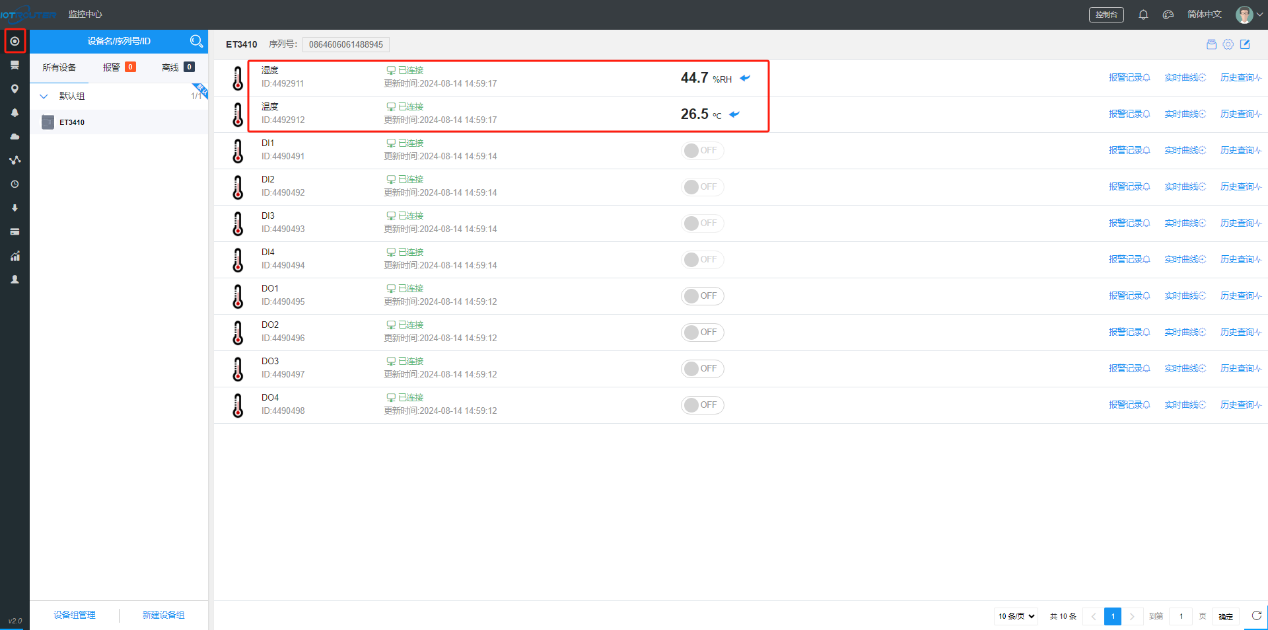Open the map location pin in sidebar
The image size is (1268, 630).
click(14, 89)
